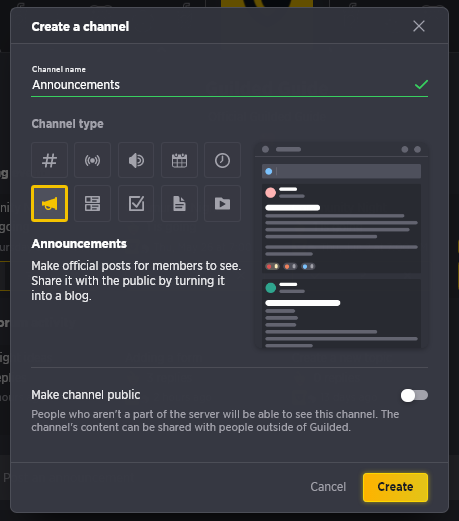Select the Docs document channel type
Image resolution: width=459 pixels, height=521 pixels.
[179, 204]
